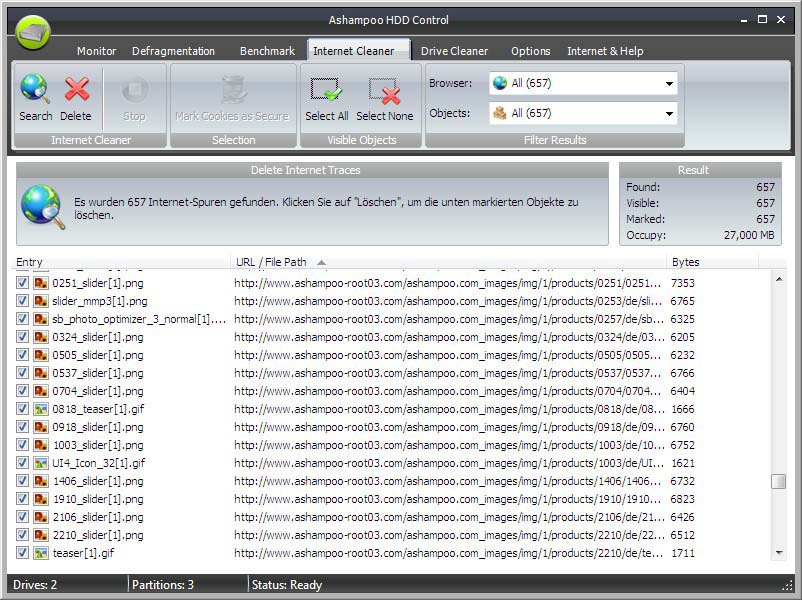Click the 1406_slider[1].png file name

click(98, 481)
